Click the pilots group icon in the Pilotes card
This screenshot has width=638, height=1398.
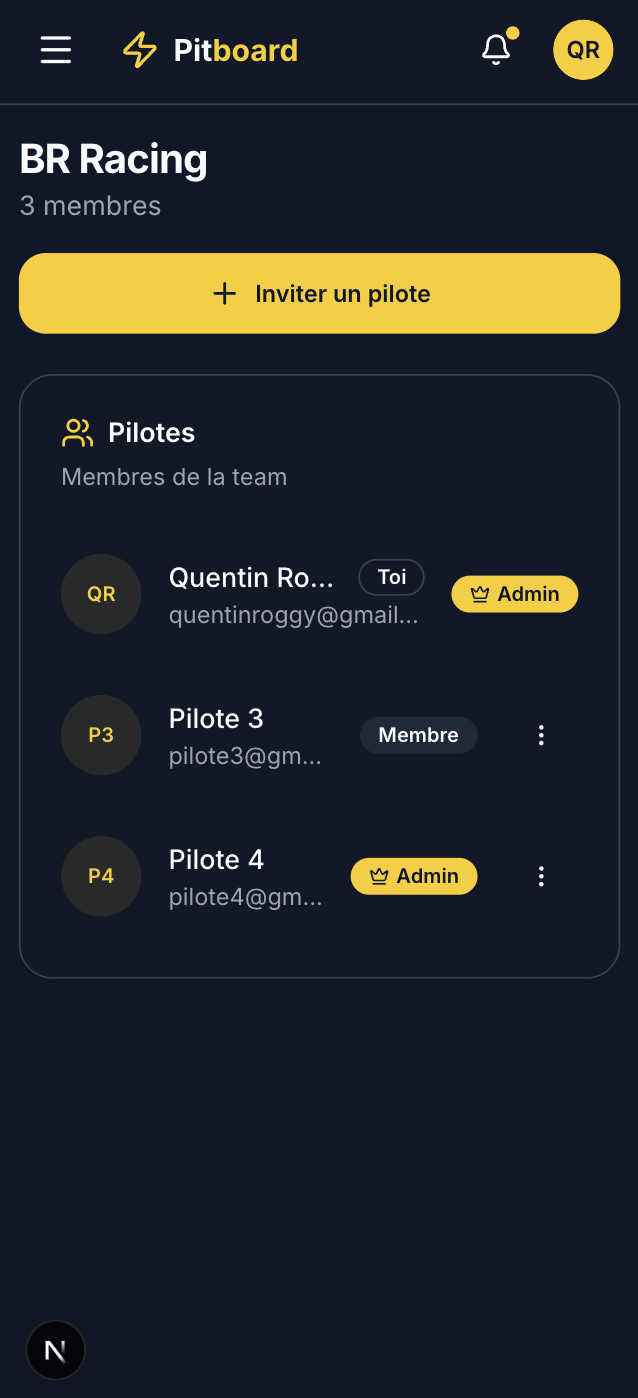tap(78, 432)
